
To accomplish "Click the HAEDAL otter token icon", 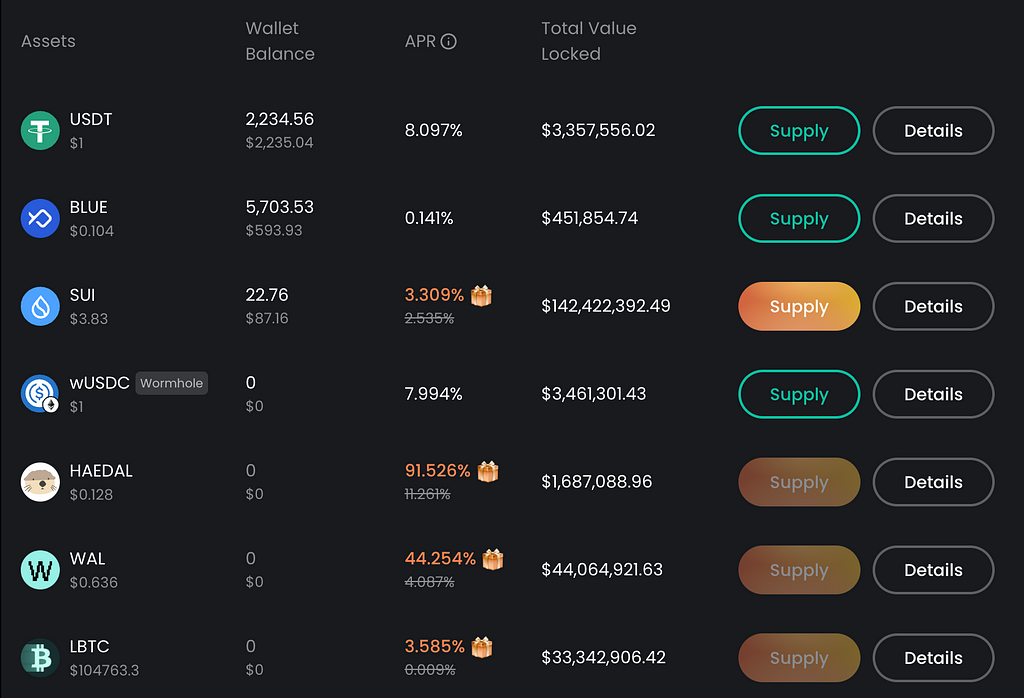I will point(40,482).
